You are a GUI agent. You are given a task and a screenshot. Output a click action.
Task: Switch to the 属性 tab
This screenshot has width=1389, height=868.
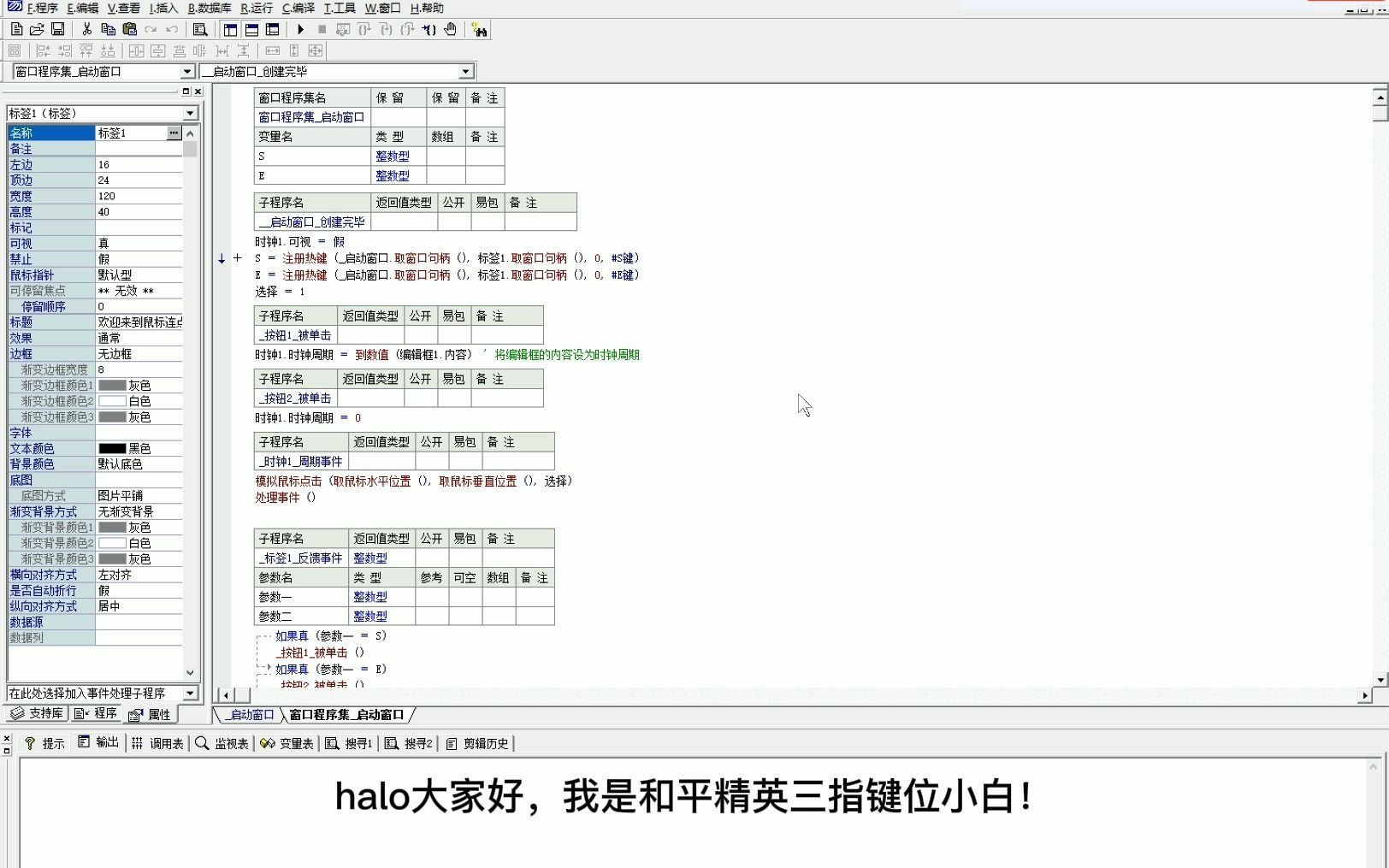click(151, 714)
